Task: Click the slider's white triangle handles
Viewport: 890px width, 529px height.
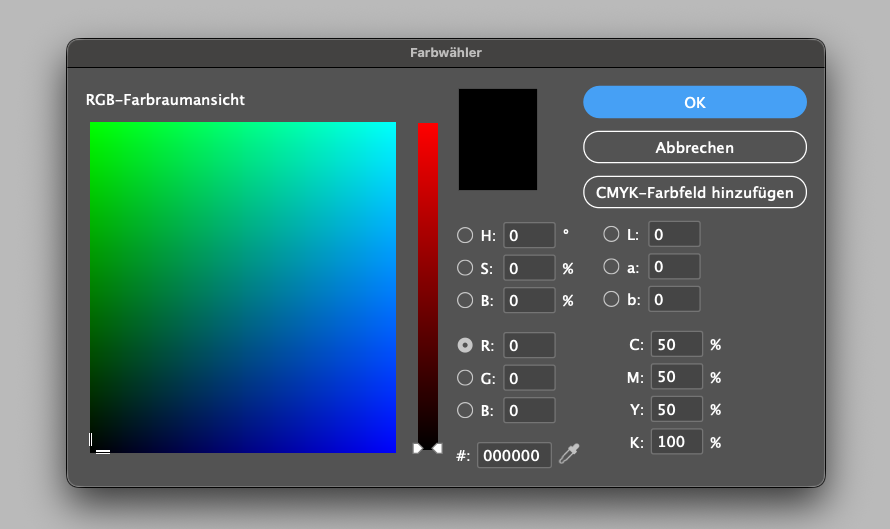Action: tap(427, 448)
